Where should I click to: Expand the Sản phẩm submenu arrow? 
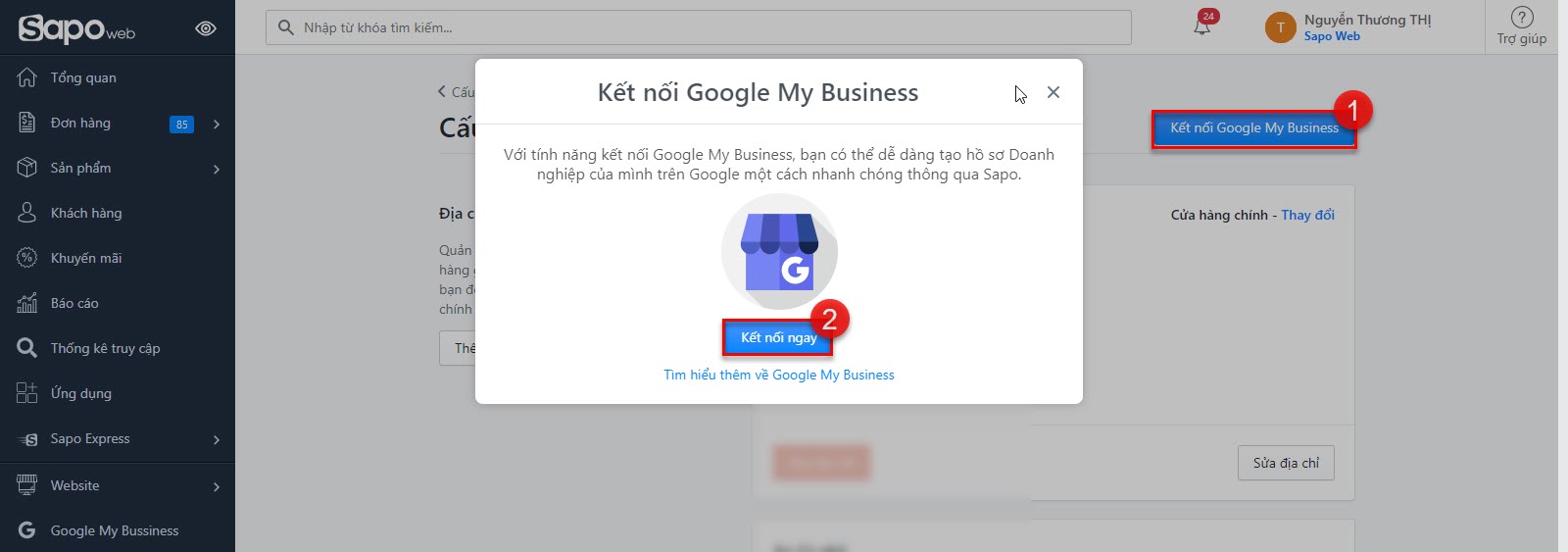[x=217, y=169]
